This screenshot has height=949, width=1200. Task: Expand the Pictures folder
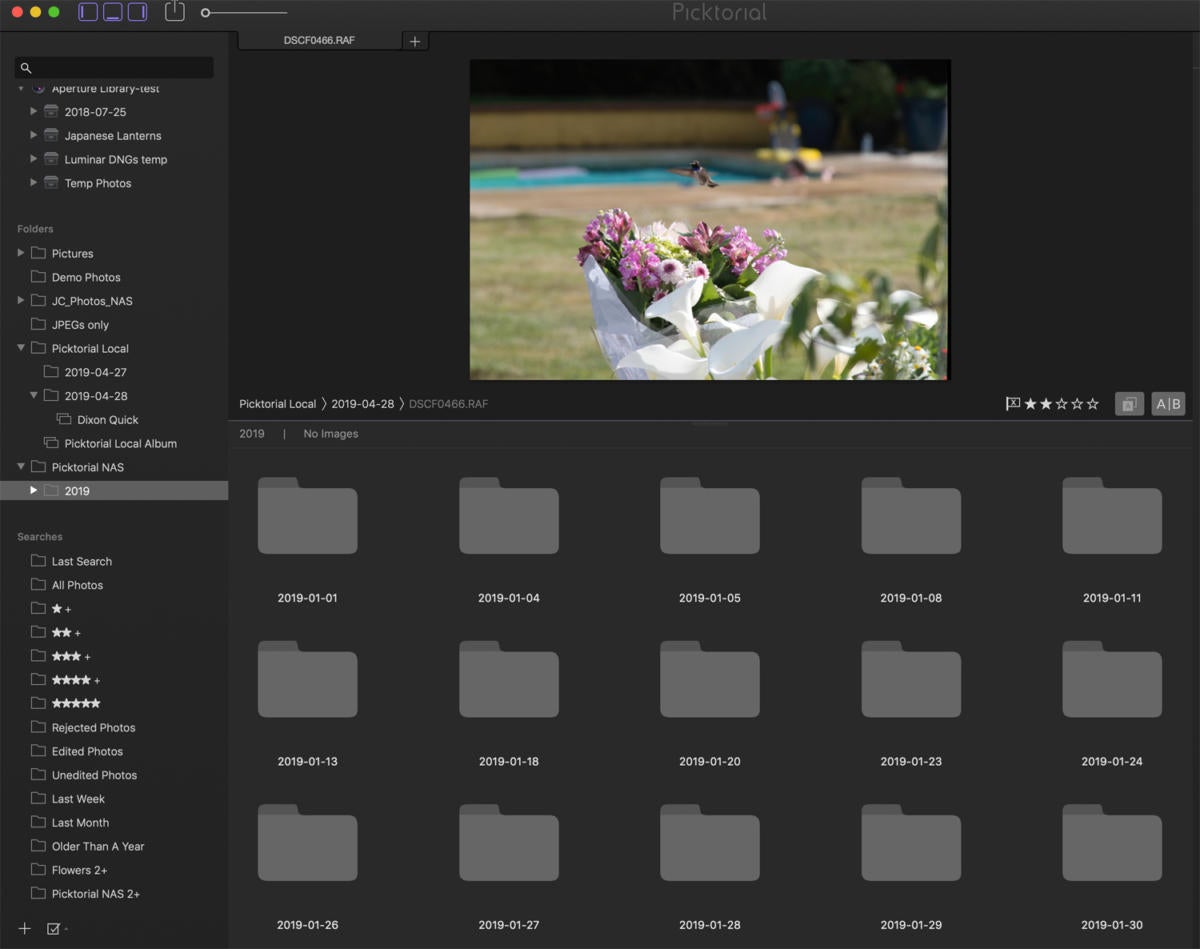(21, 253)
